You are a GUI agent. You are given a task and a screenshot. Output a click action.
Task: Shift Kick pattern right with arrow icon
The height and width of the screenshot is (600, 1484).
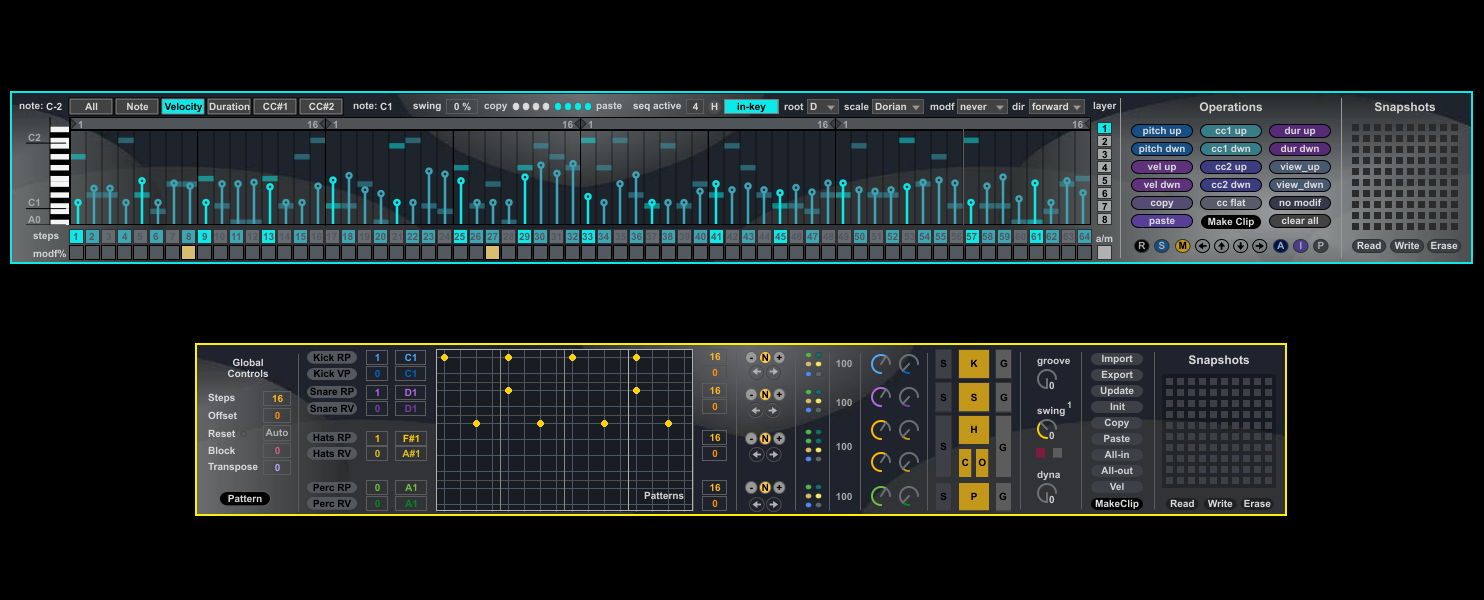point(773,372)
